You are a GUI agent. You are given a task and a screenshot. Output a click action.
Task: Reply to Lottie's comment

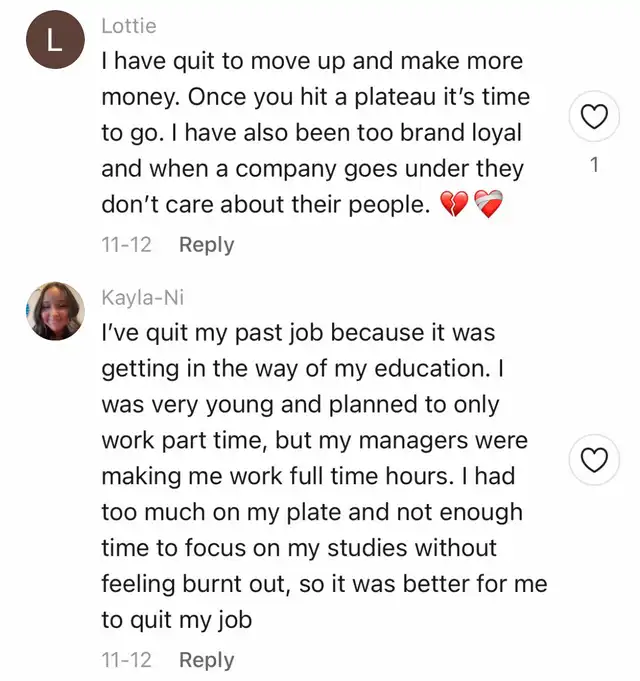[x=206, y=245]
